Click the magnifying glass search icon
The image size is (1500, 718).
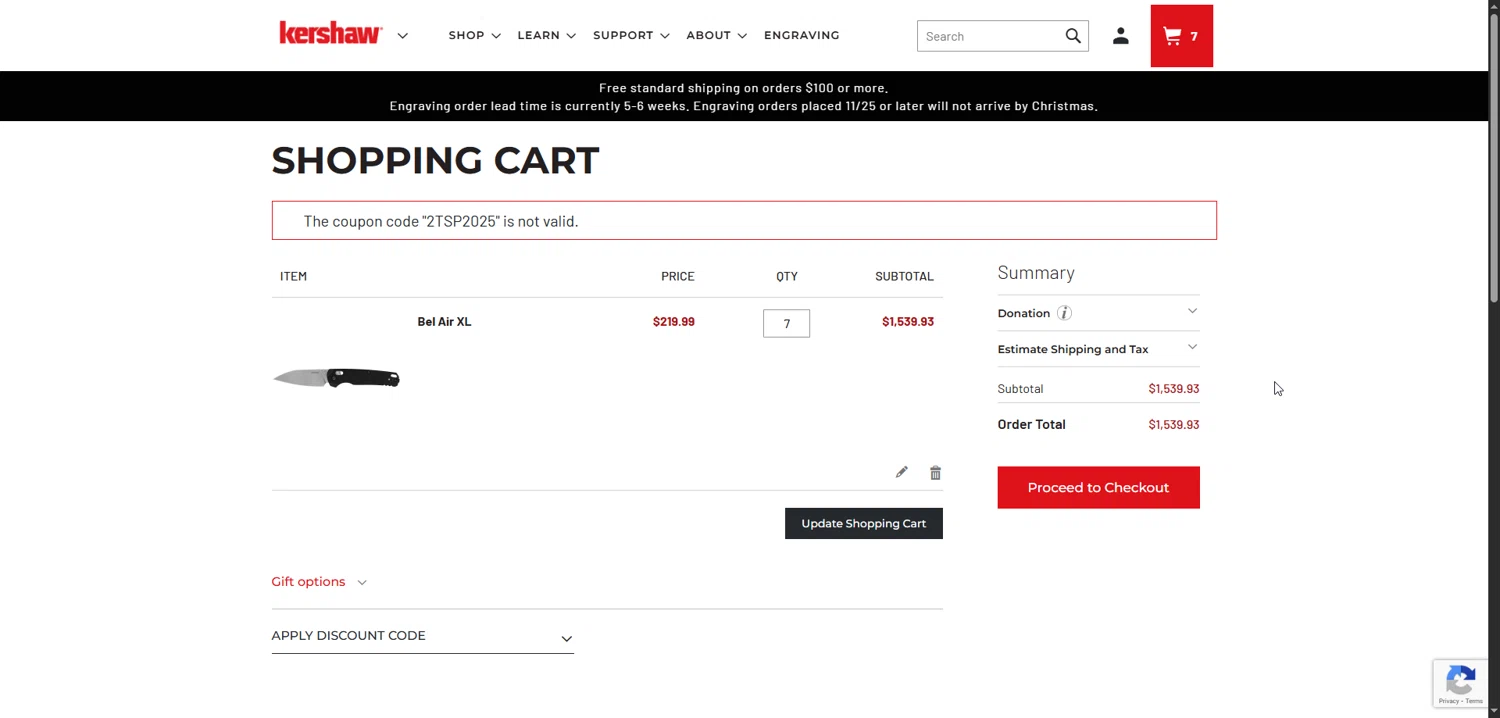tap(1073, 36)
